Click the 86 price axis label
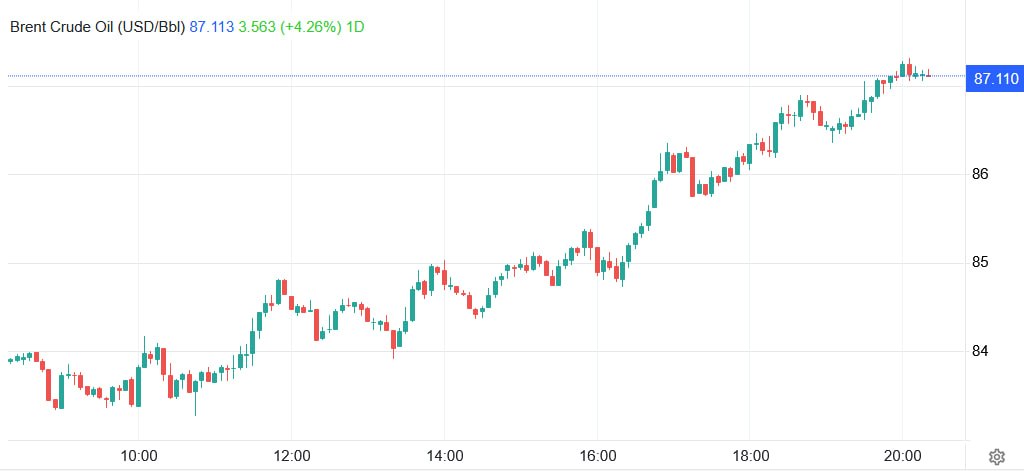This screenshot has height=471, width=1024. pos(980,174)
